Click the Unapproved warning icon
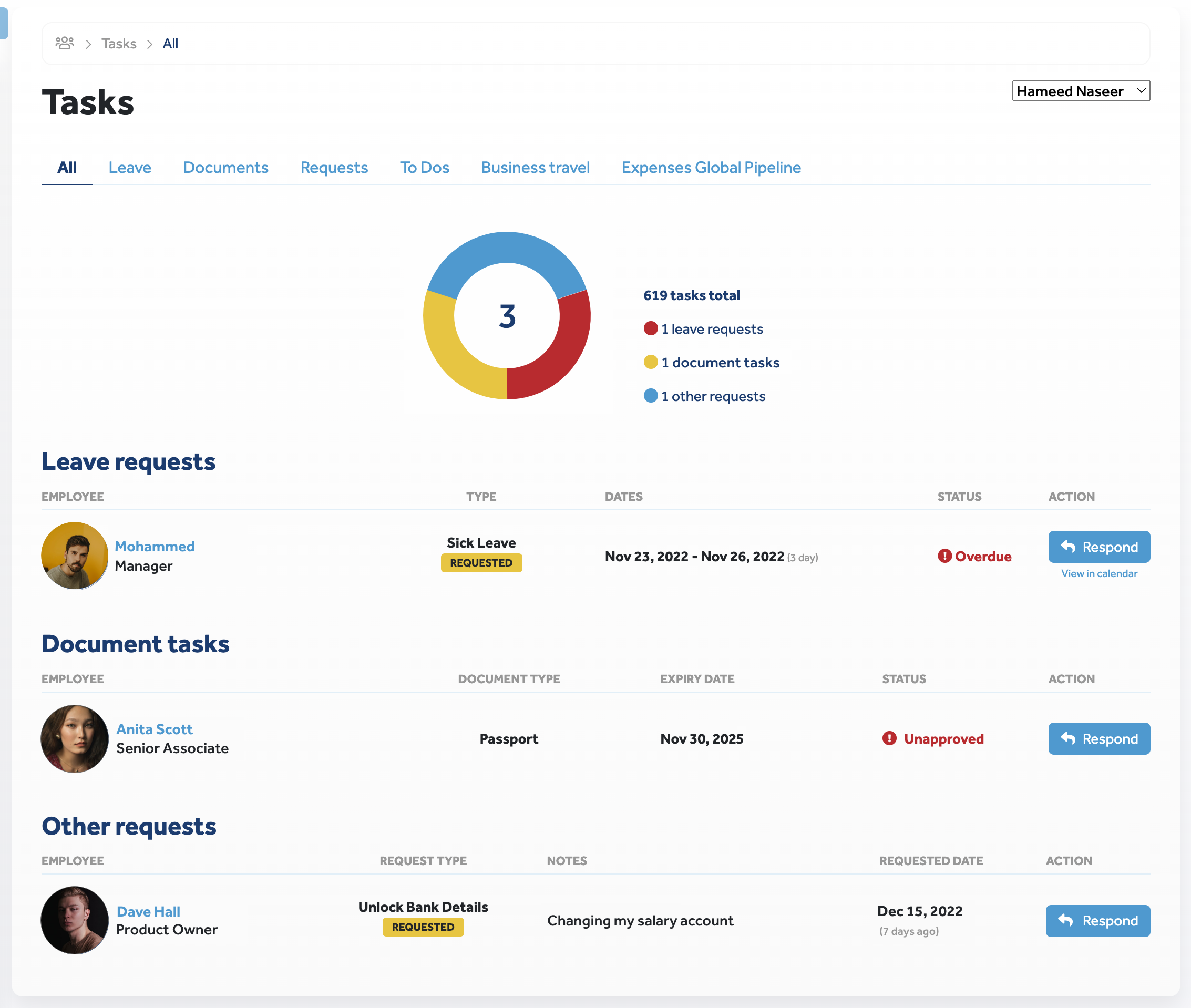Image resolution: width=1191 pixels, height=1008 pixels. [889, 738]
